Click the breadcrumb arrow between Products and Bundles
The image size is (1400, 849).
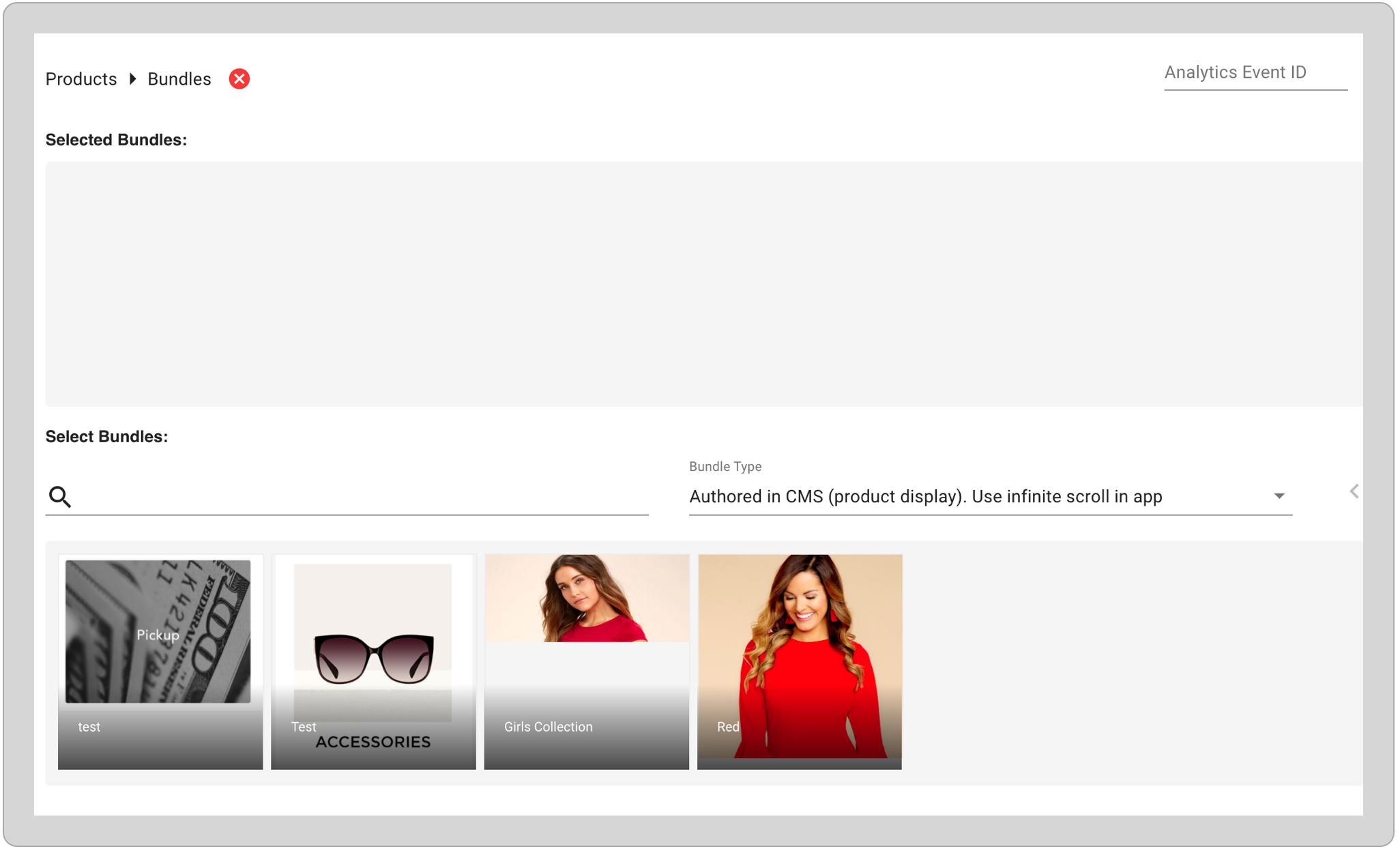click(133, 79)
